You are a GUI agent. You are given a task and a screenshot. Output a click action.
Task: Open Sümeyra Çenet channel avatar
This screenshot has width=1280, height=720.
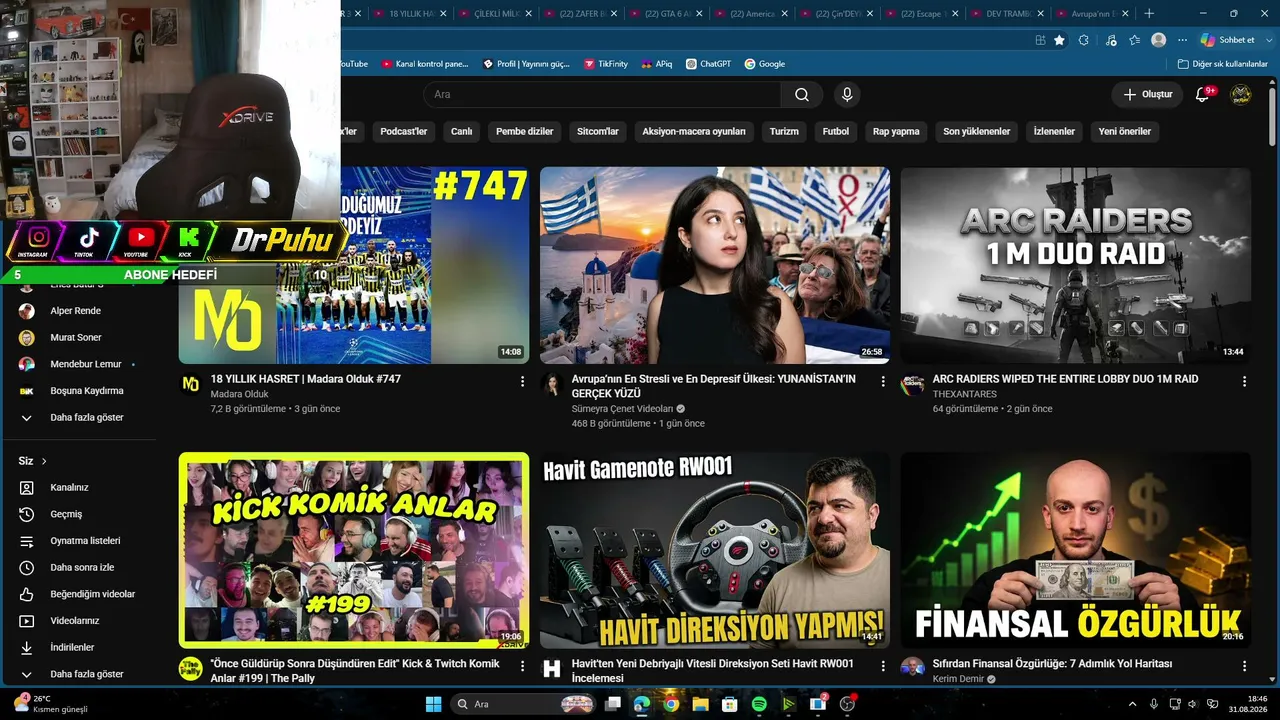point(551,385)
